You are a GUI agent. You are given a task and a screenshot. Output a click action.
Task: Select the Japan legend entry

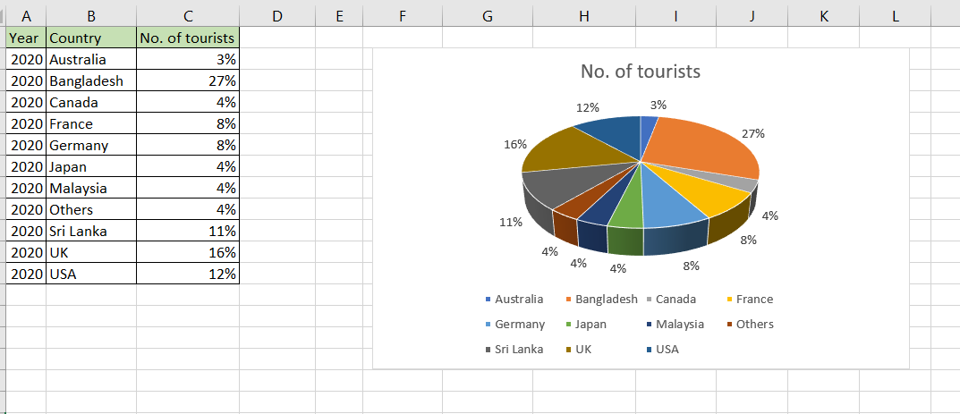pyautogui.click(x=586, y=324)
